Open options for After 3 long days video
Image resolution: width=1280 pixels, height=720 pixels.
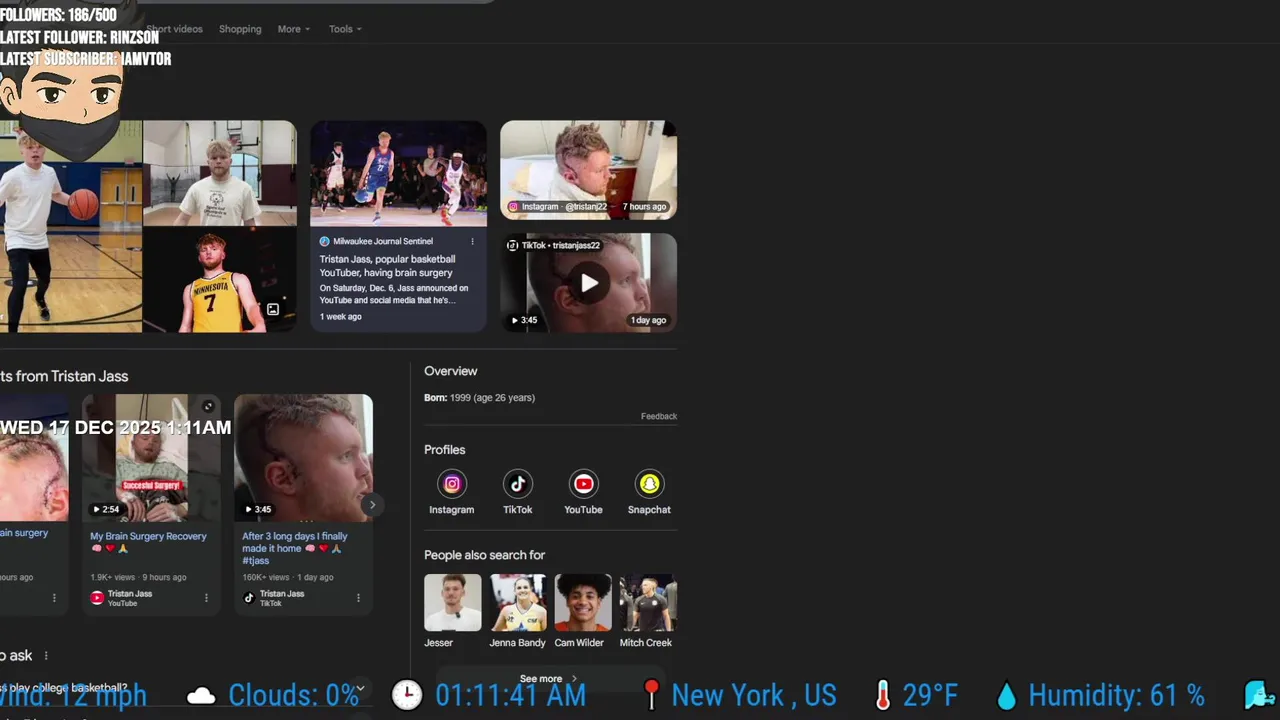point(358,598)
